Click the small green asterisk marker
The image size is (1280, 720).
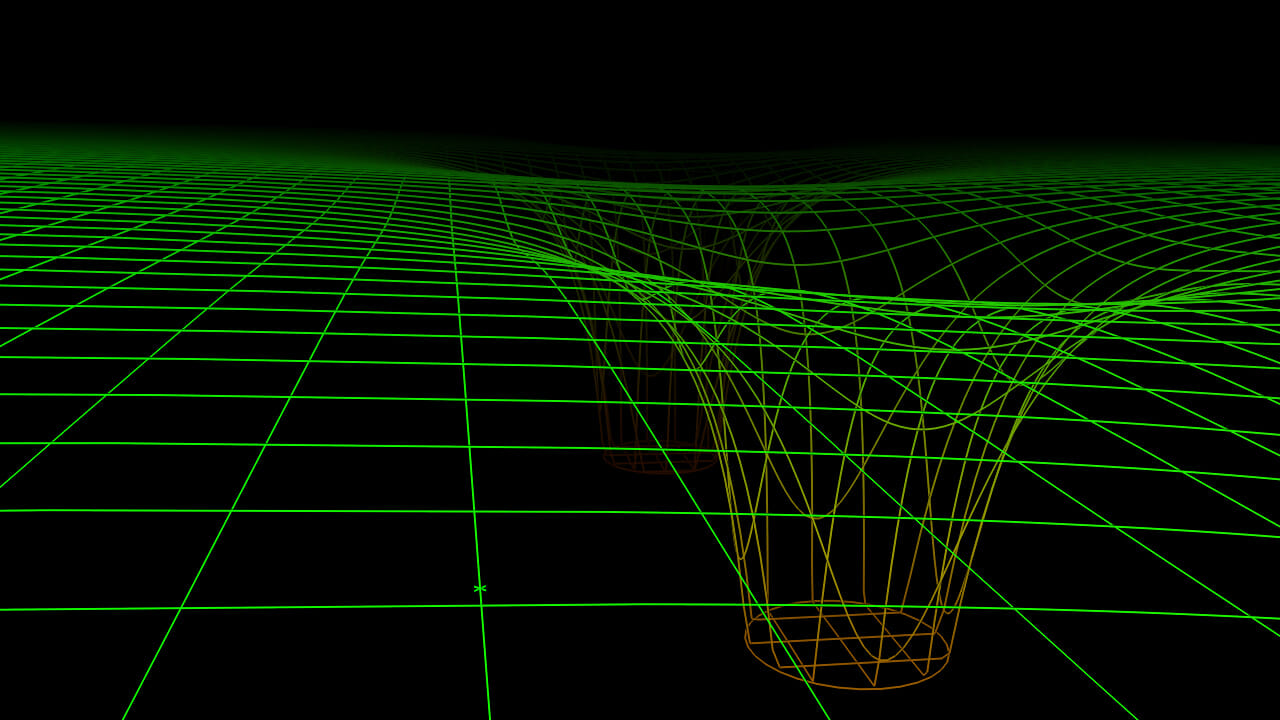tap(480, 589)
